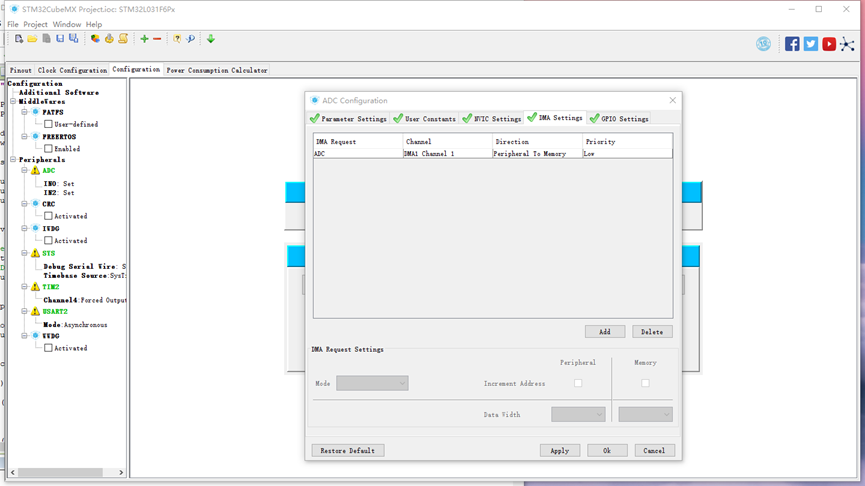The width and height of the screenshot is (865, 486).
Task: Click the Open Project folder icon
Action: (x=33, y=39)
